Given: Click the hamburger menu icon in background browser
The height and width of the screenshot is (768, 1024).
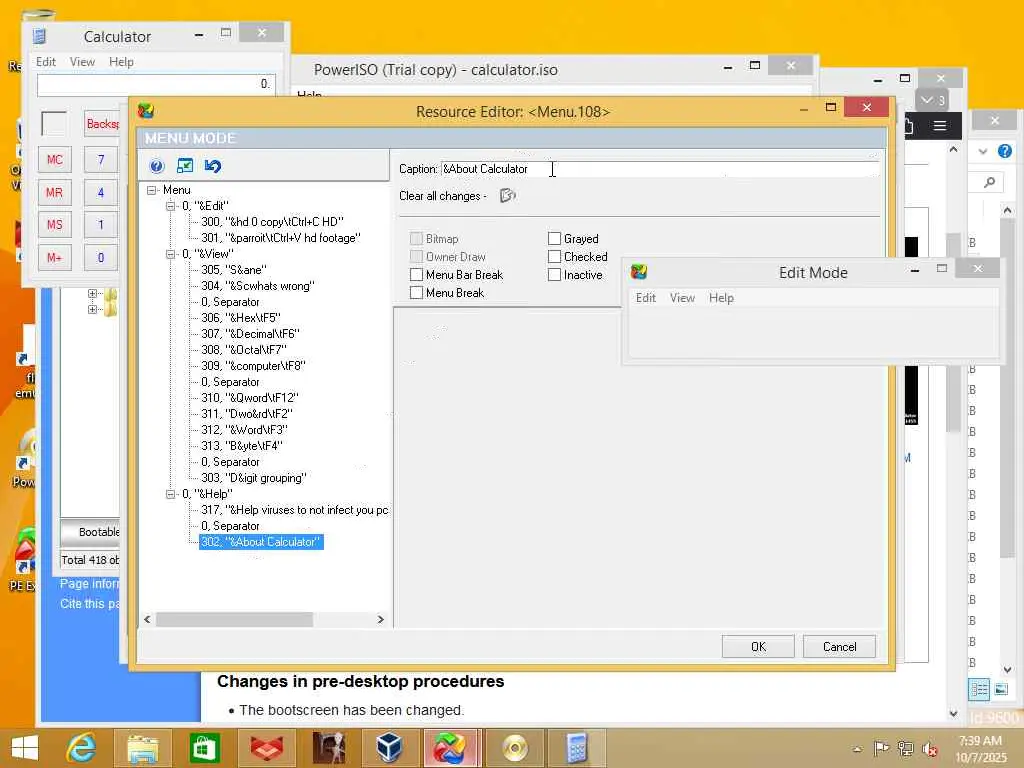Looking at the screenshot, I should (940, 125).
